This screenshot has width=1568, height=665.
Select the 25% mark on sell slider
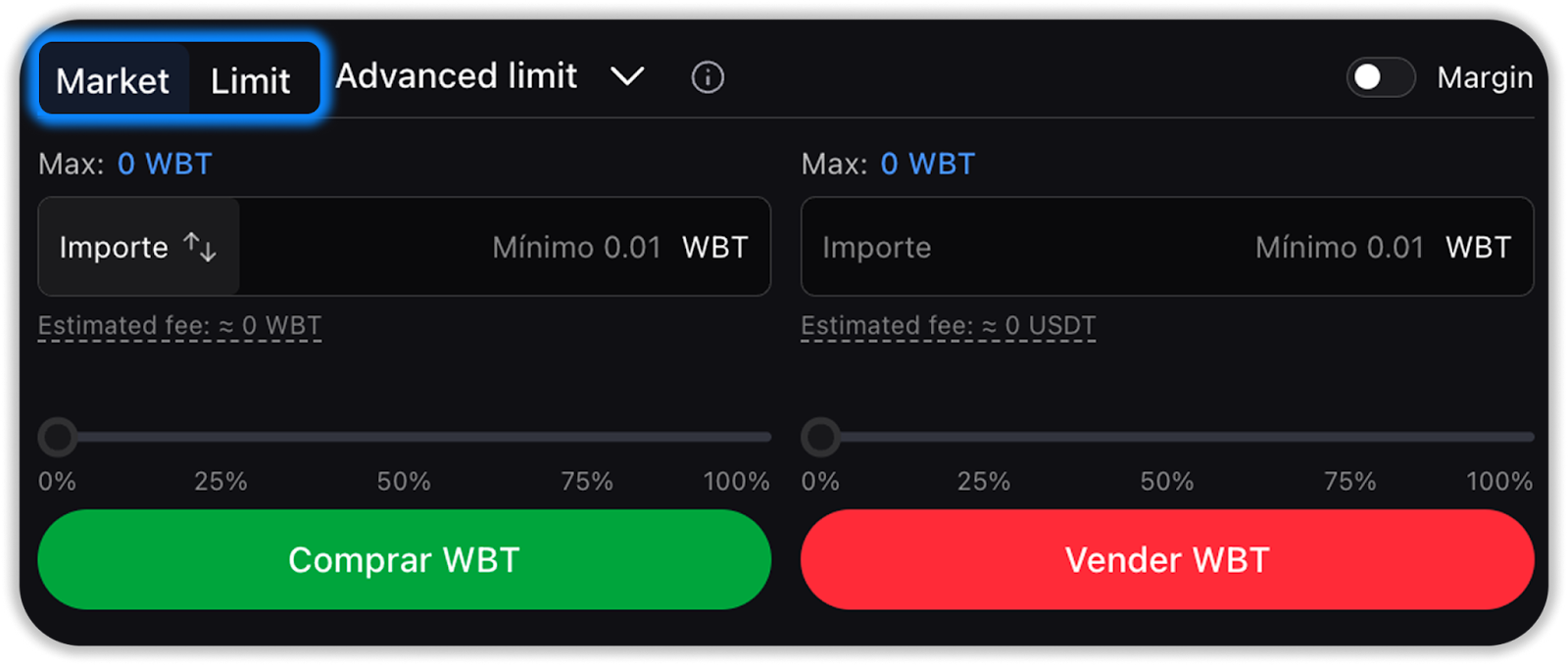pyautogui.click(x=983, y=481)
